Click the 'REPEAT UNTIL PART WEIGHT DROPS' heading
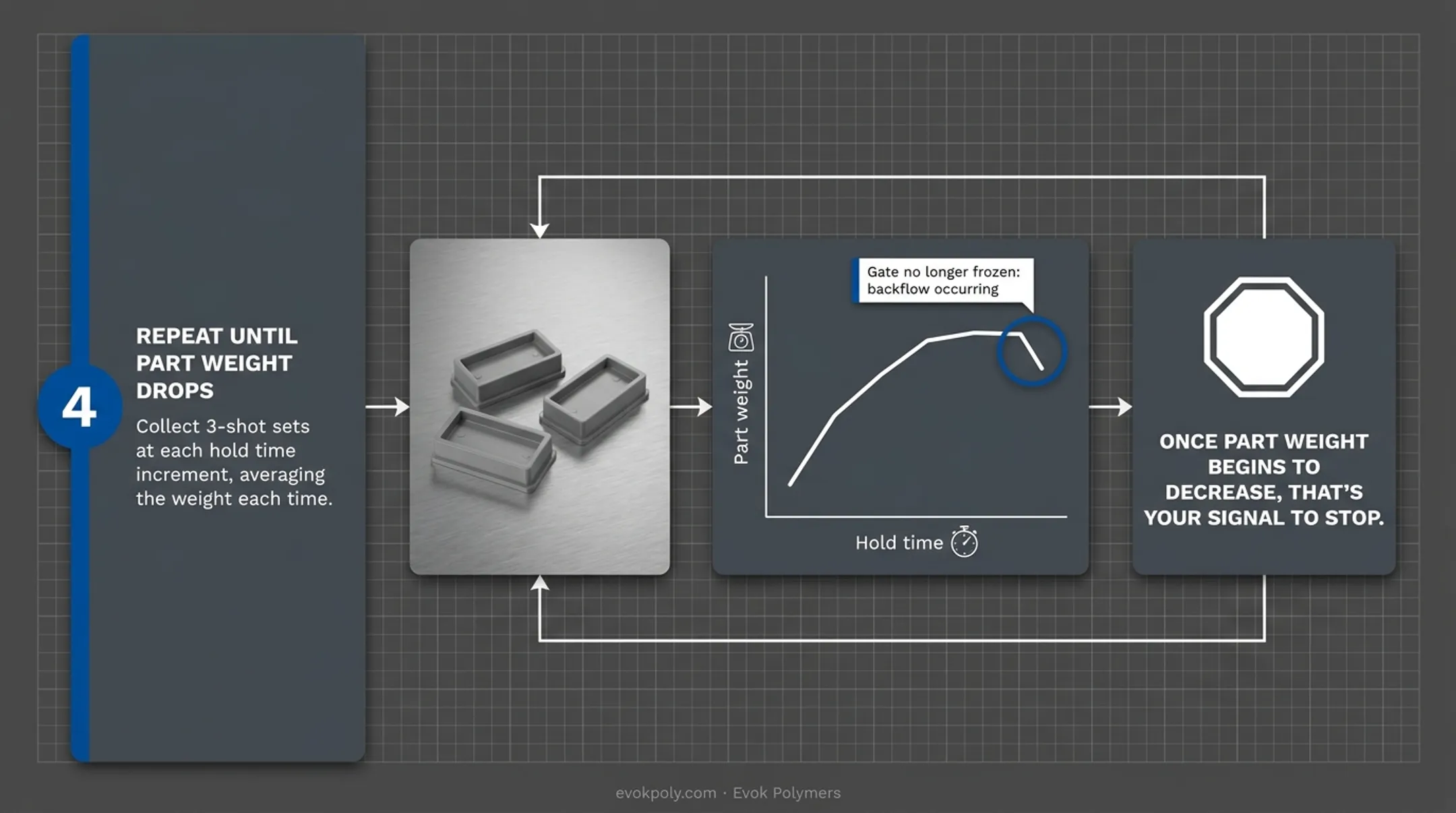Image resolution: width=1456 pixels, height=813 pixels. pyautogui.click(x=216, y=363)
